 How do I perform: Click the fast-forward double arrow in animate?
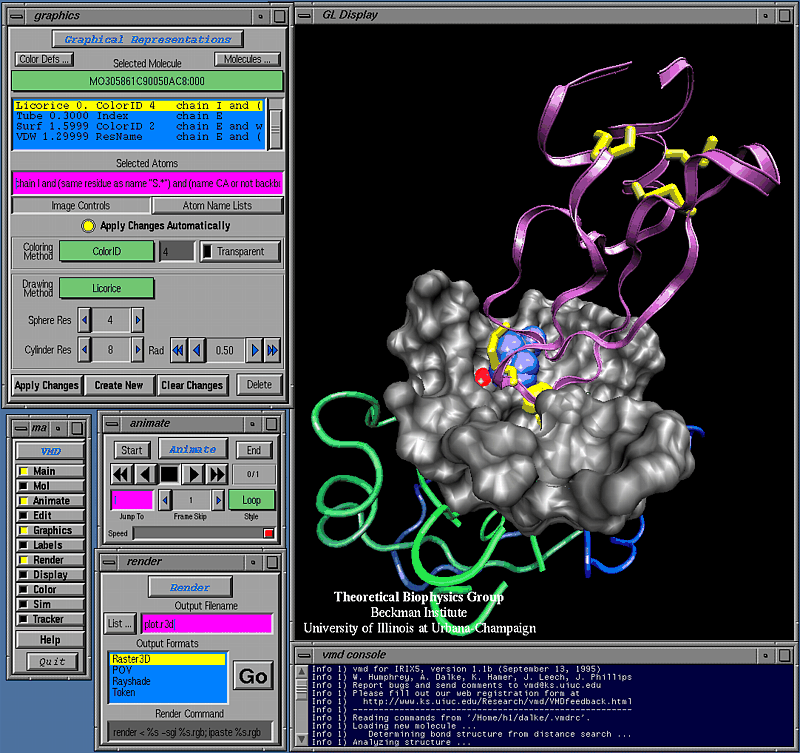click(218, 474)
